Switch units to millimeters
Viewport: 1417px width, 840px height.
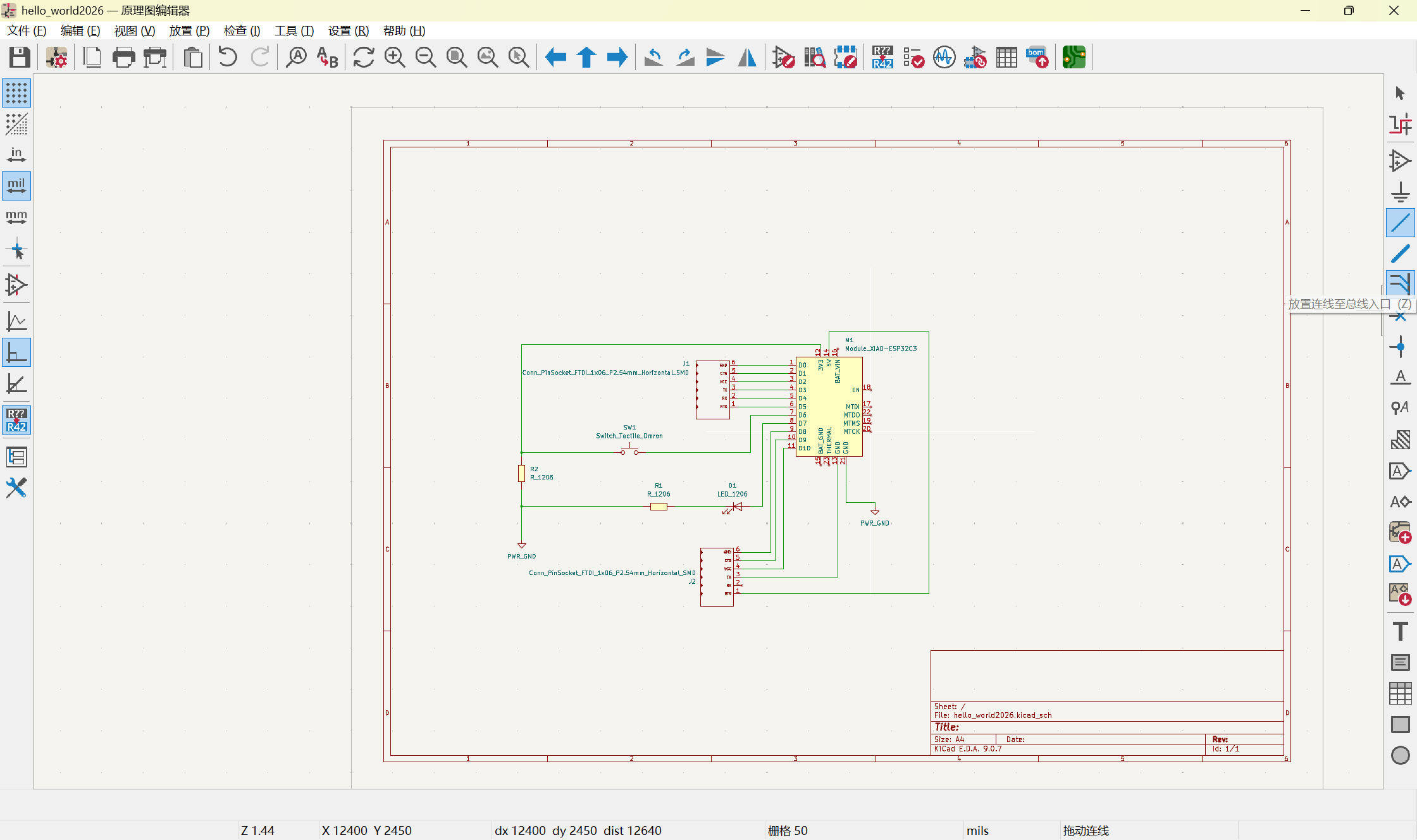(x=16, y=217)
